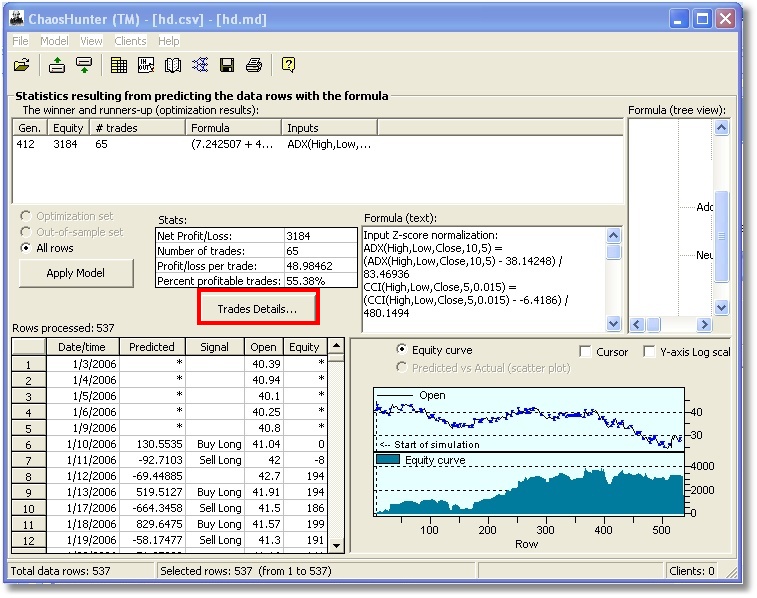Click the Apply Model button
This screenshot has height=598, width=757.
point(76,273)
